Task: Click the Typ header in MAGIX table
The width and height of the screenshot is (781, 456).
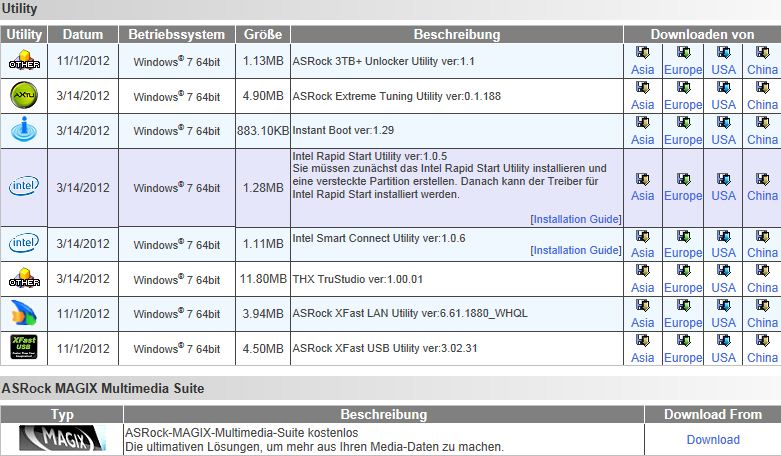Action: point(62,414)
